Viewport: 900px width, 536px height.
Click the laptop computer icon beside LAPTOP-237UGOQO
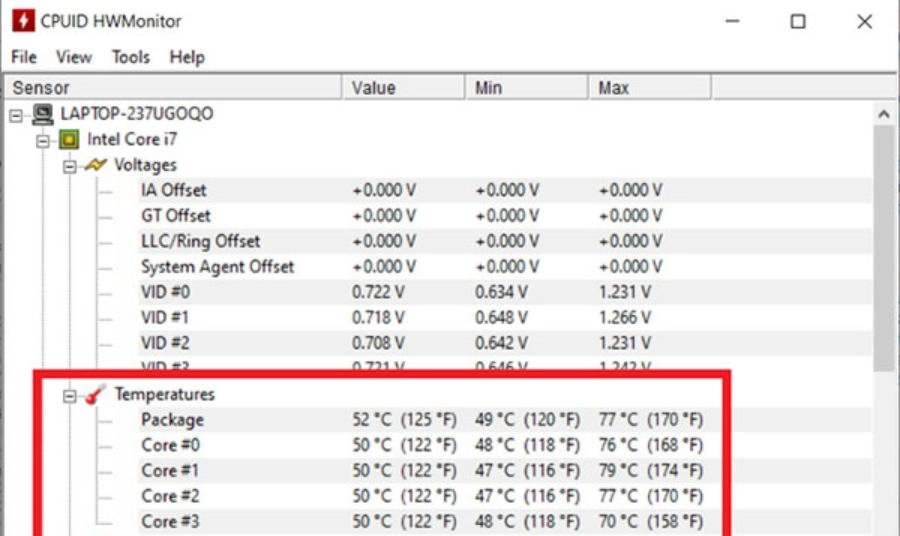(42, 114)
